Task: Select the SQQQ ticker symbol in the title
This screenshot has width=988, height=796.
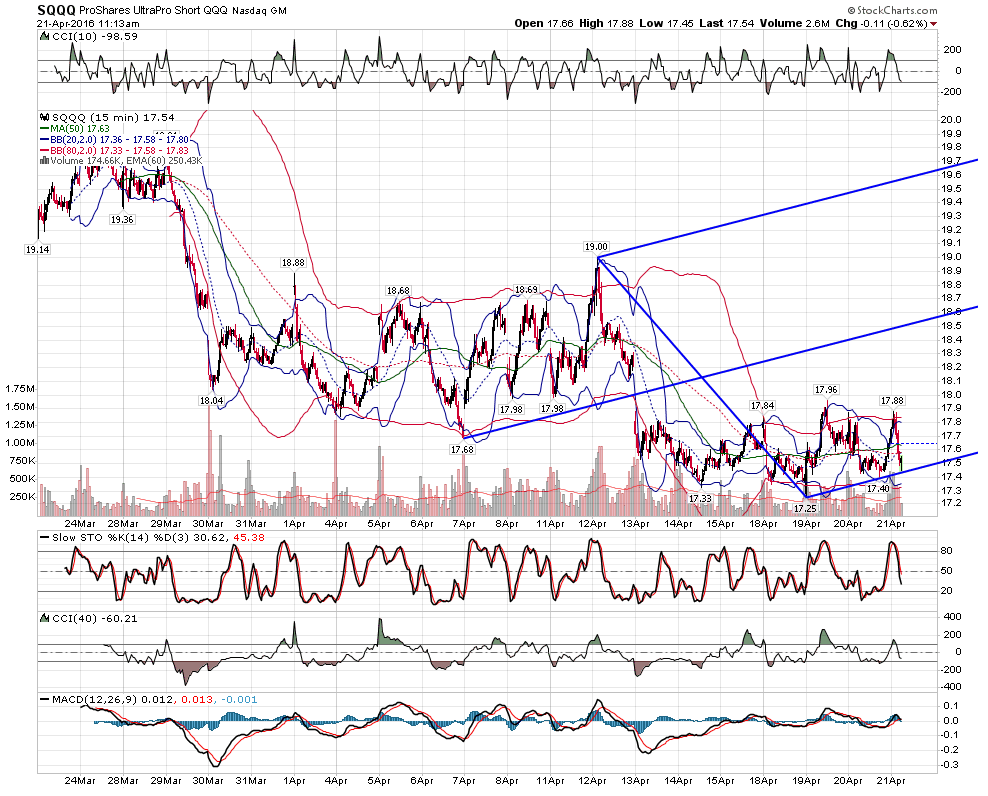Action: click(57, 9)
